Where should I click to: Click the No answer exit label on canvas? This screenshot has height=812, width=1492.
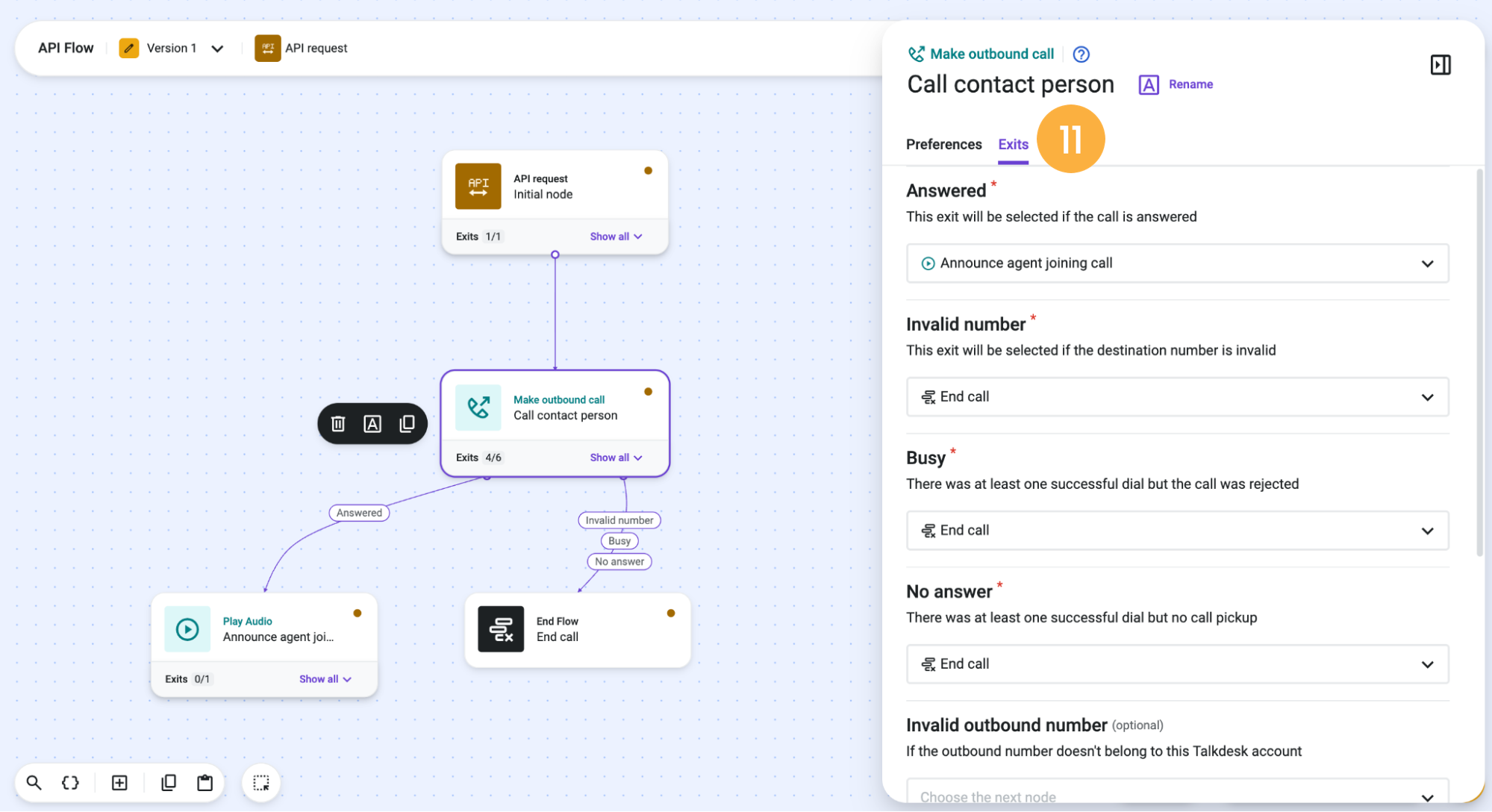click(x=619, y=561)
